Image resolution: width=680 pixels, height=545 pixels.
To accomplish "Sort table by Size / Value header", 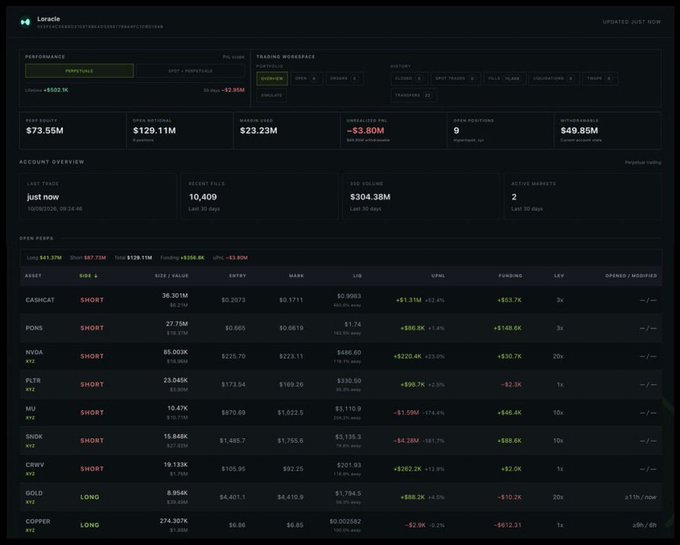I will pyautogui.click(x=171, y=276).
